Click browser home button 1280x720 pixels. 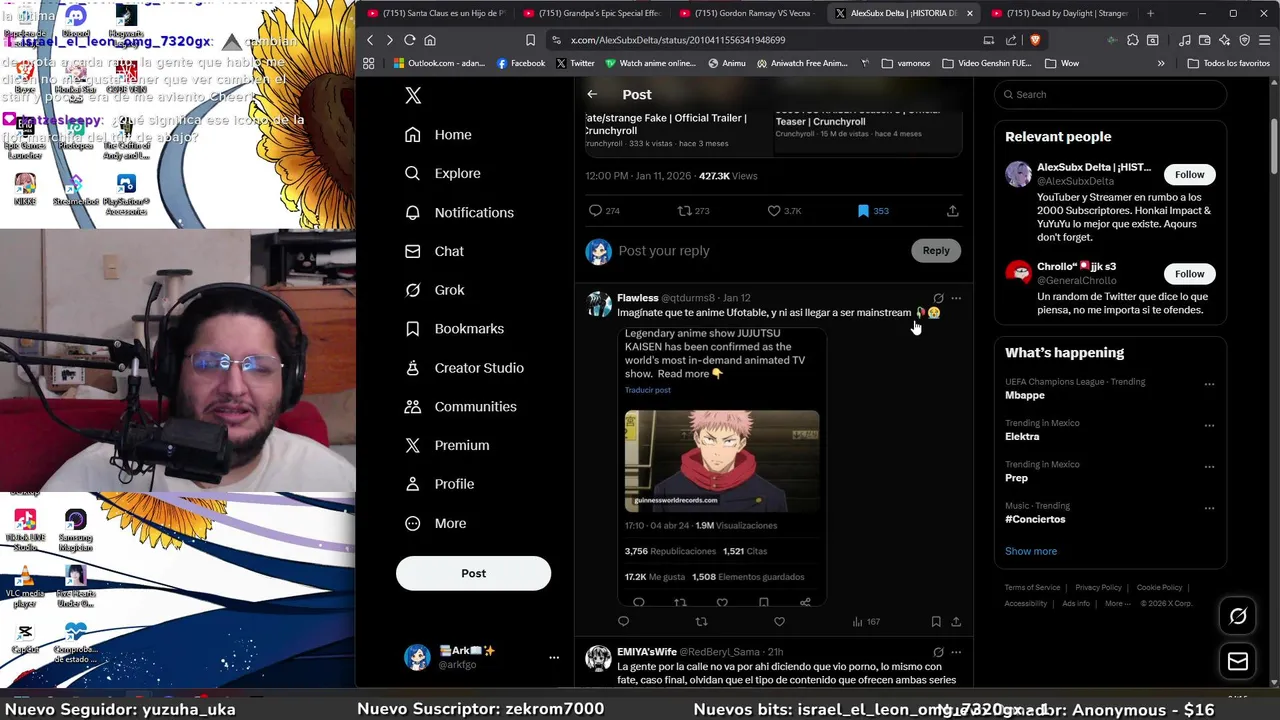click(x=430, y=40)
